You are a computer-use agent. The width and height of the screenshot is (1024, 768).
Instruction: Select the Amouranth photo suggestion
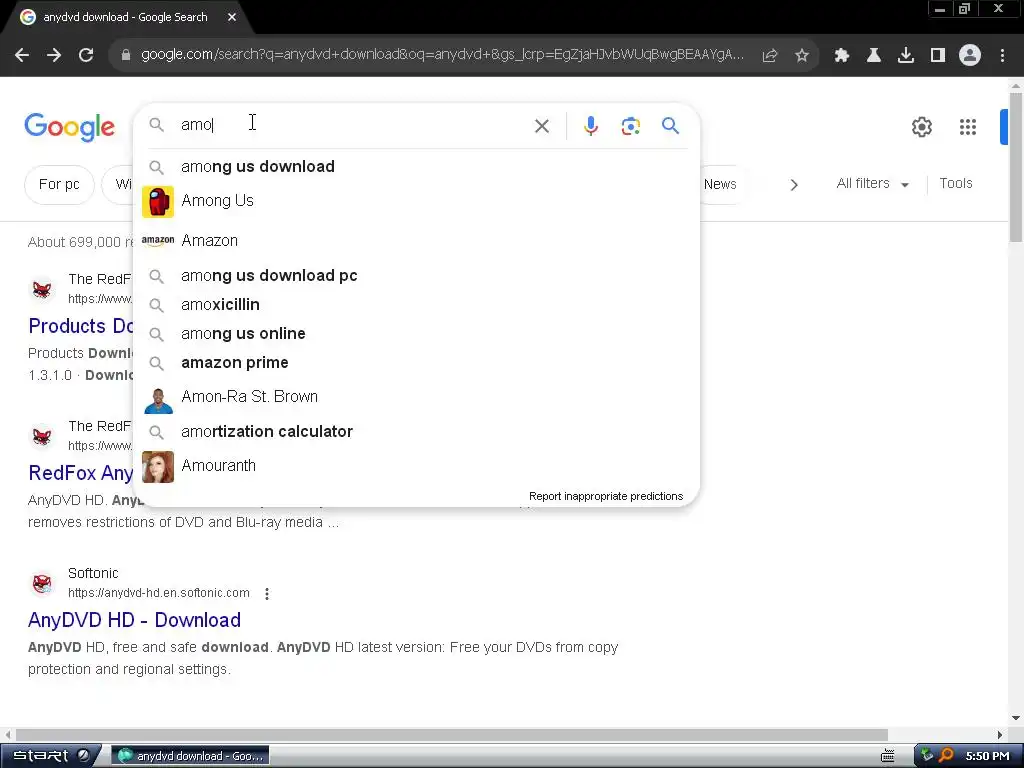click(x=158, y=467)
